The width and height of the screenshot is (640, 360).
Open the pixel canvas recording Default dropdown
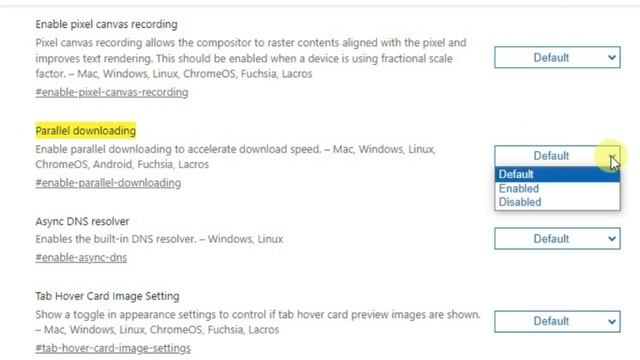click(557, 58)
